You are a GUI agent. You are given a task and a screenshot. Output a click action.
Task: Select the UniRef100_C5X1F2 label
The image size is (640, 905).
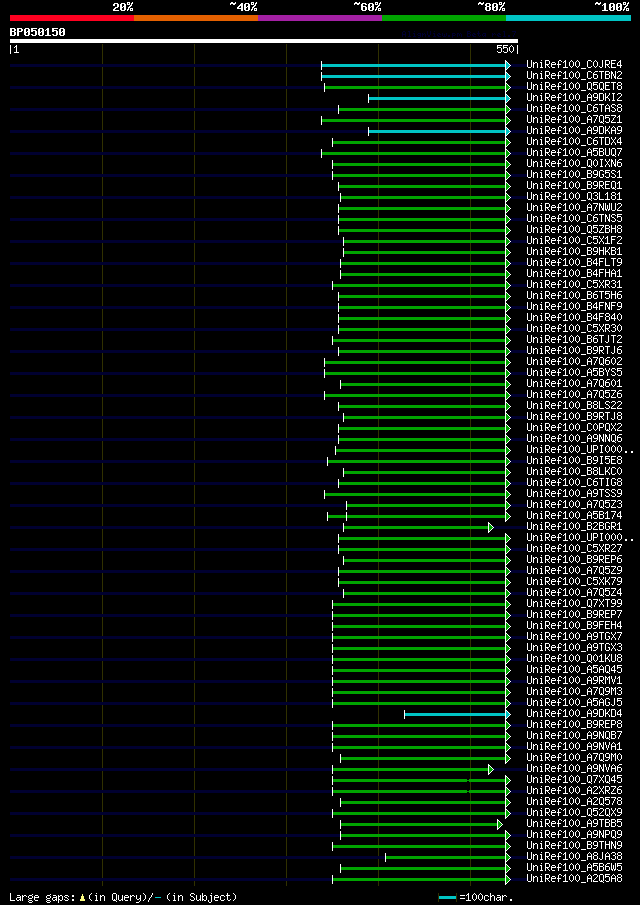coord(574,240)
